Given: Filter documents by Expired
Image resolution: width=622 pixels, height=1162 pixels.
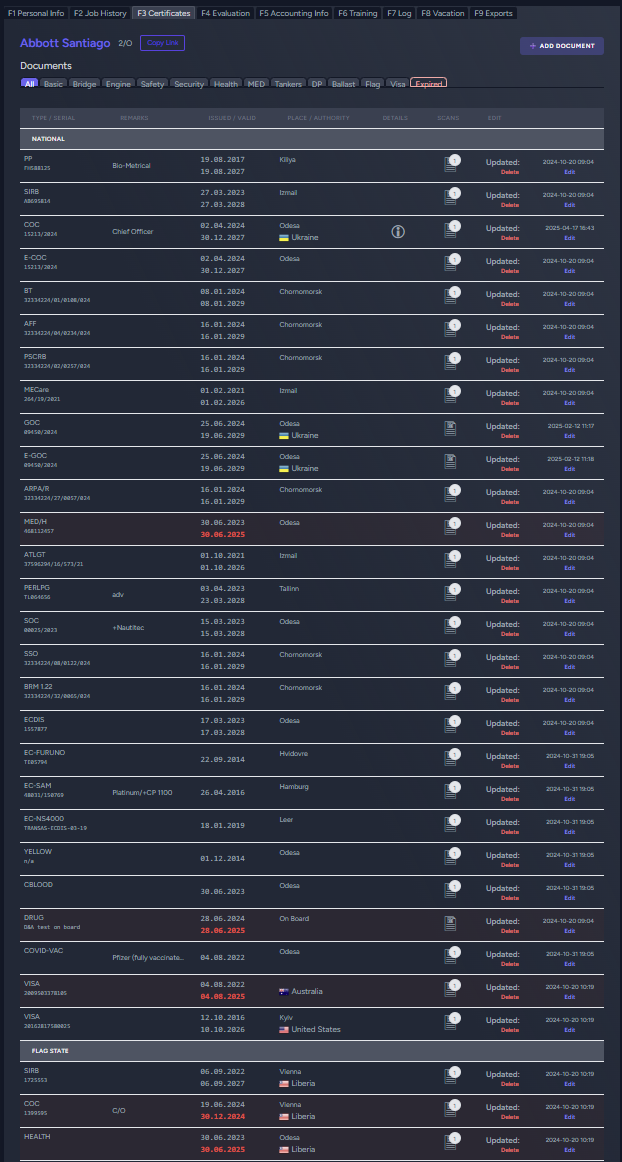Looking at the screenshot, I should point(428,84).
